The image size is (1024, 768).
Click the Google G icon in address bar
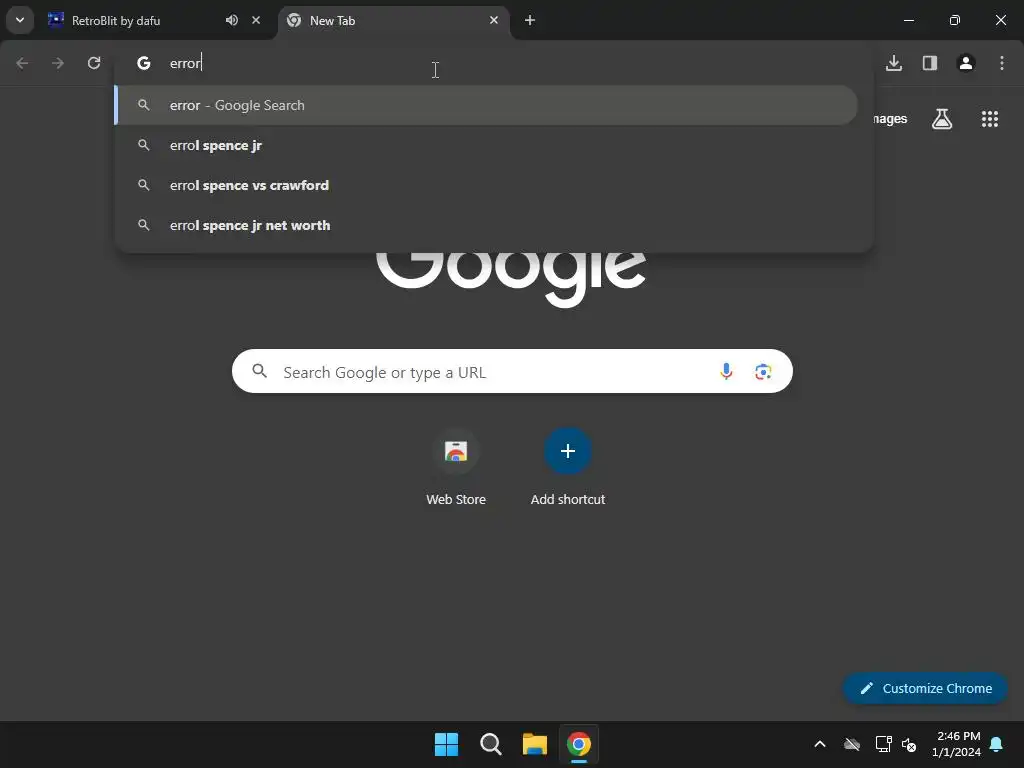click(x=144, y=63)
